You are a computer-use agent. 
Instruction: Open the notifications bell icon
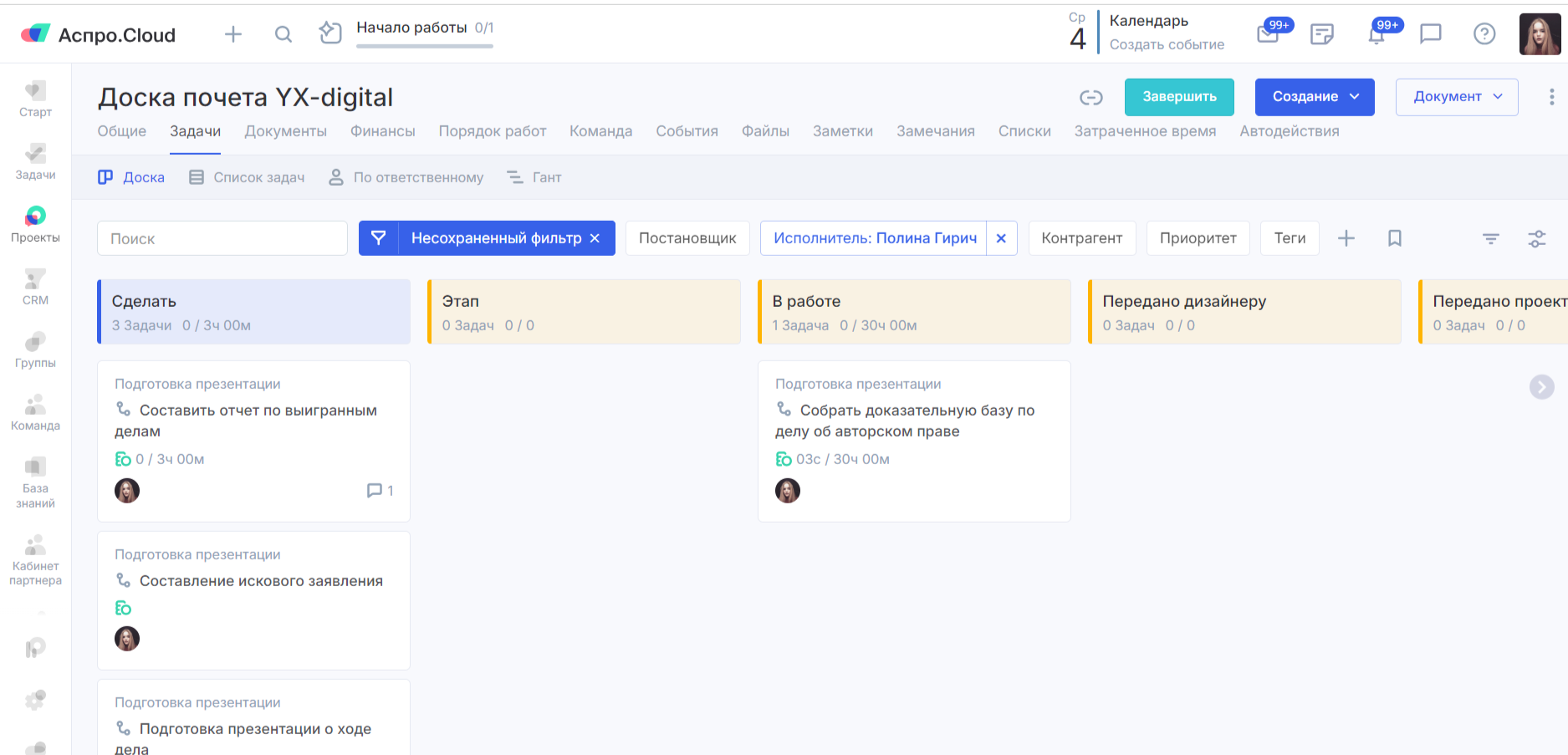click(1376, 34)
